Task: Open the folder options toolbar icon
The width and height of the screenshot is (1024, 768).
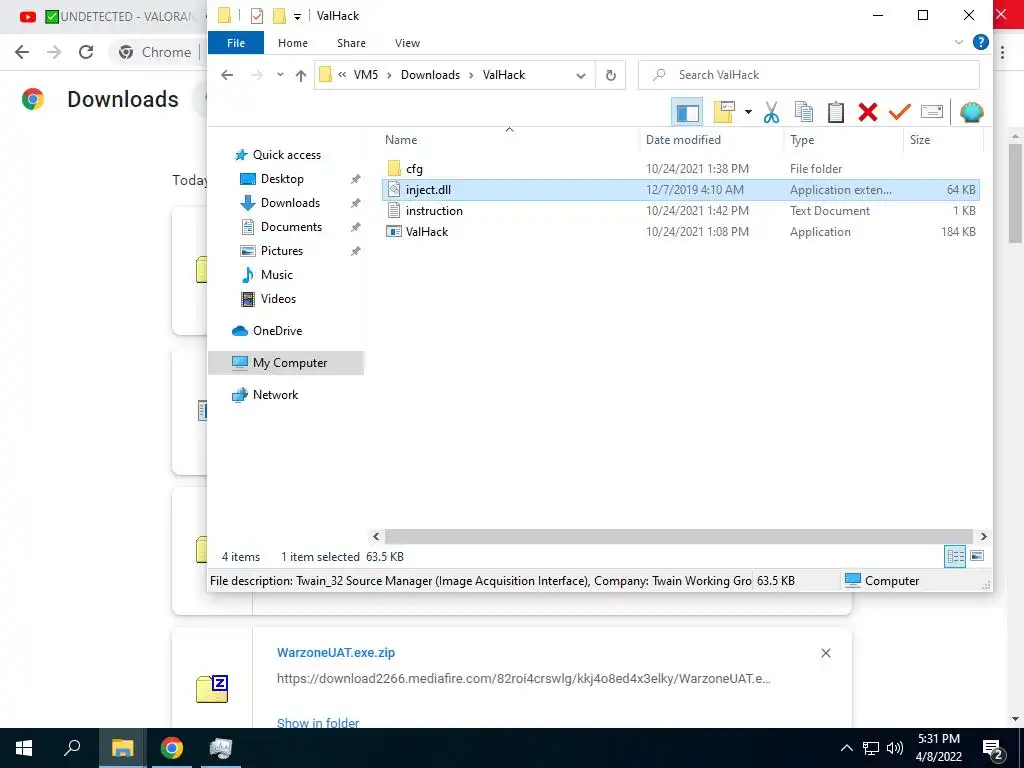Action: (724, 112)
